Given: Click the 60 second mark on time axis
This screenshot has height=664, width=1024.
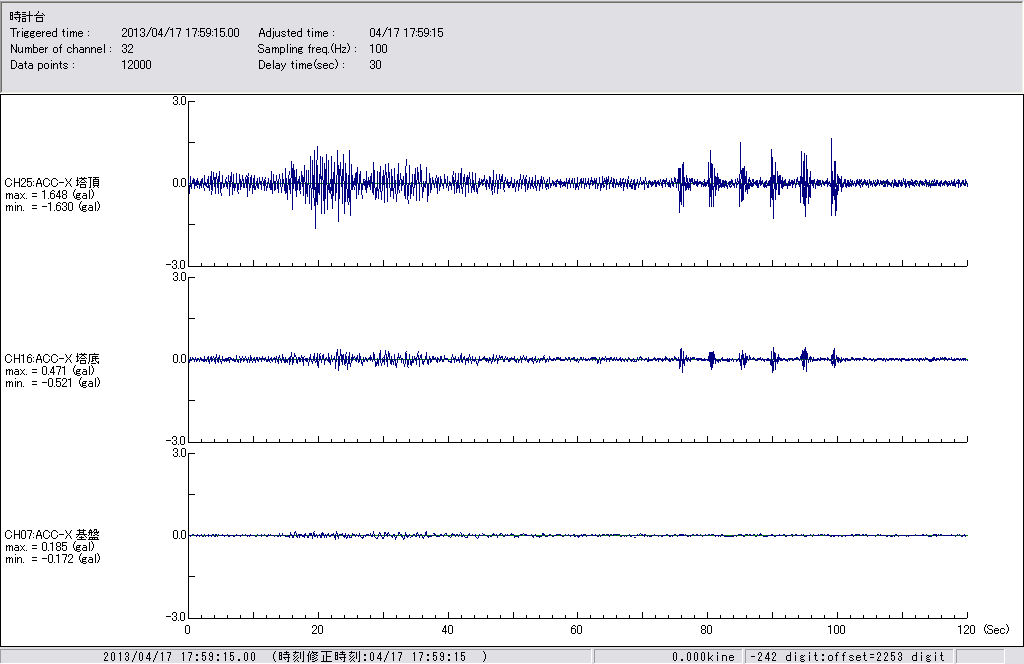Looking at the screenshot, I should (x=577, y=631).
